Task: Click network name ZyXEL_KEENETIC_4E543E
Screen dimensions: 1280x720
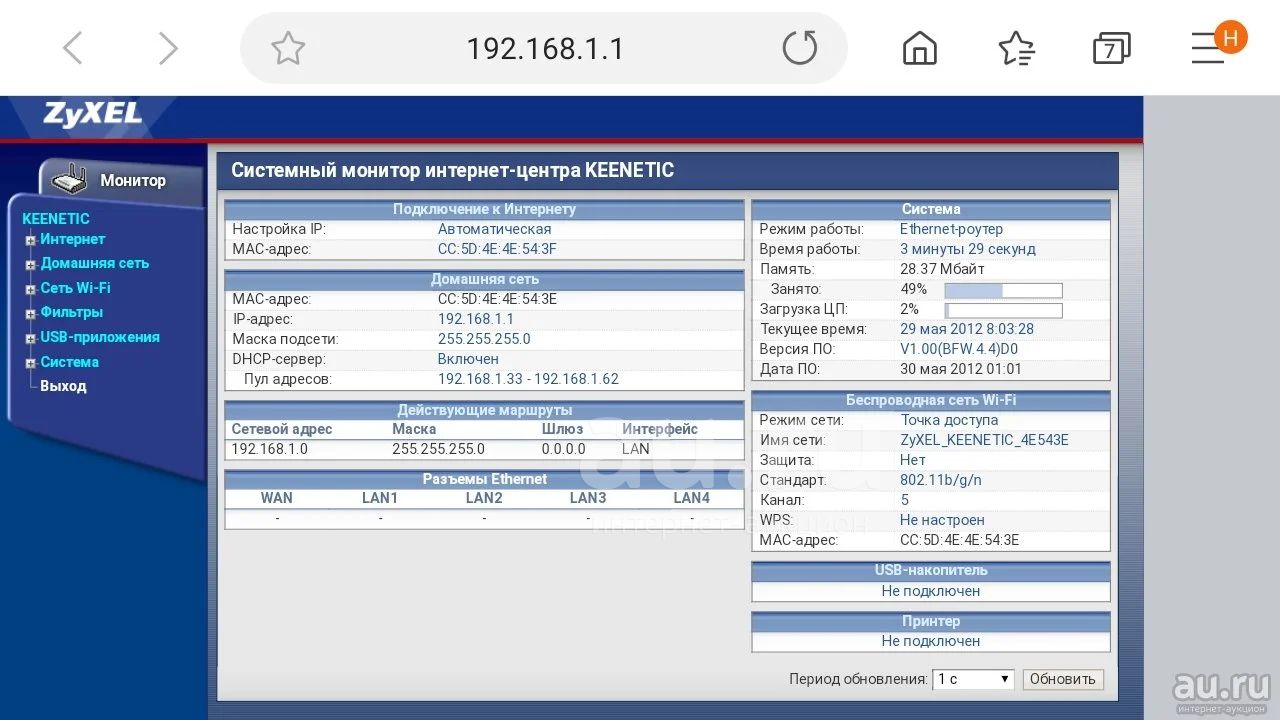Action: (984, 440)
